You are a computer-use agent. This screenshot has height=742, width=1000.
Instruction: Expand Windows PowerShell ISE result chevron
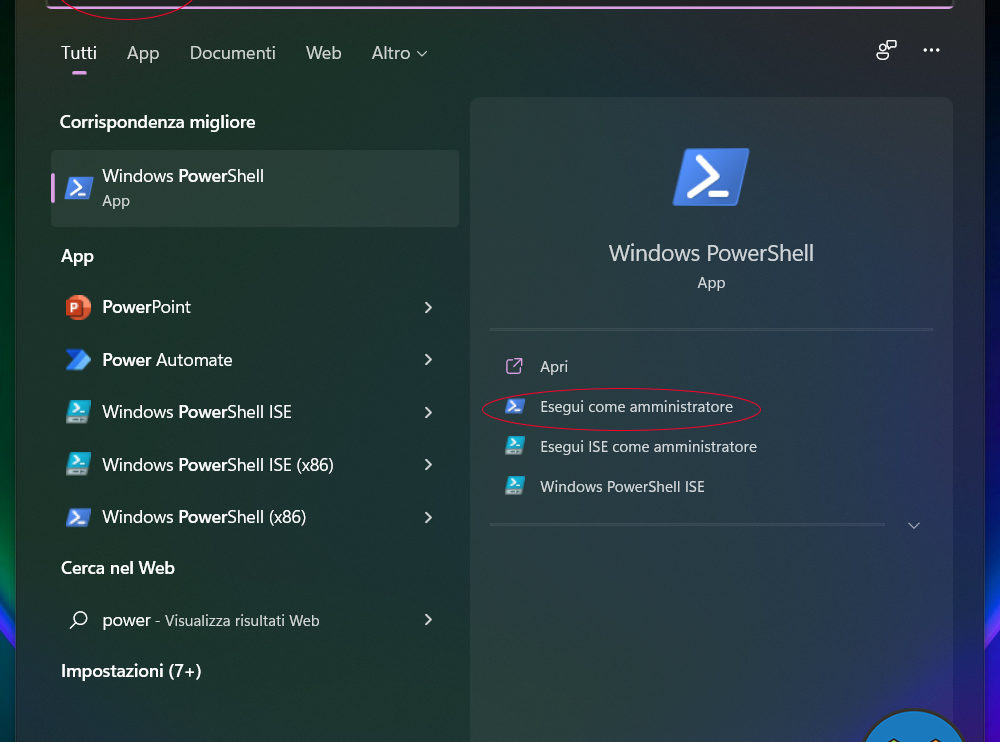429,412
